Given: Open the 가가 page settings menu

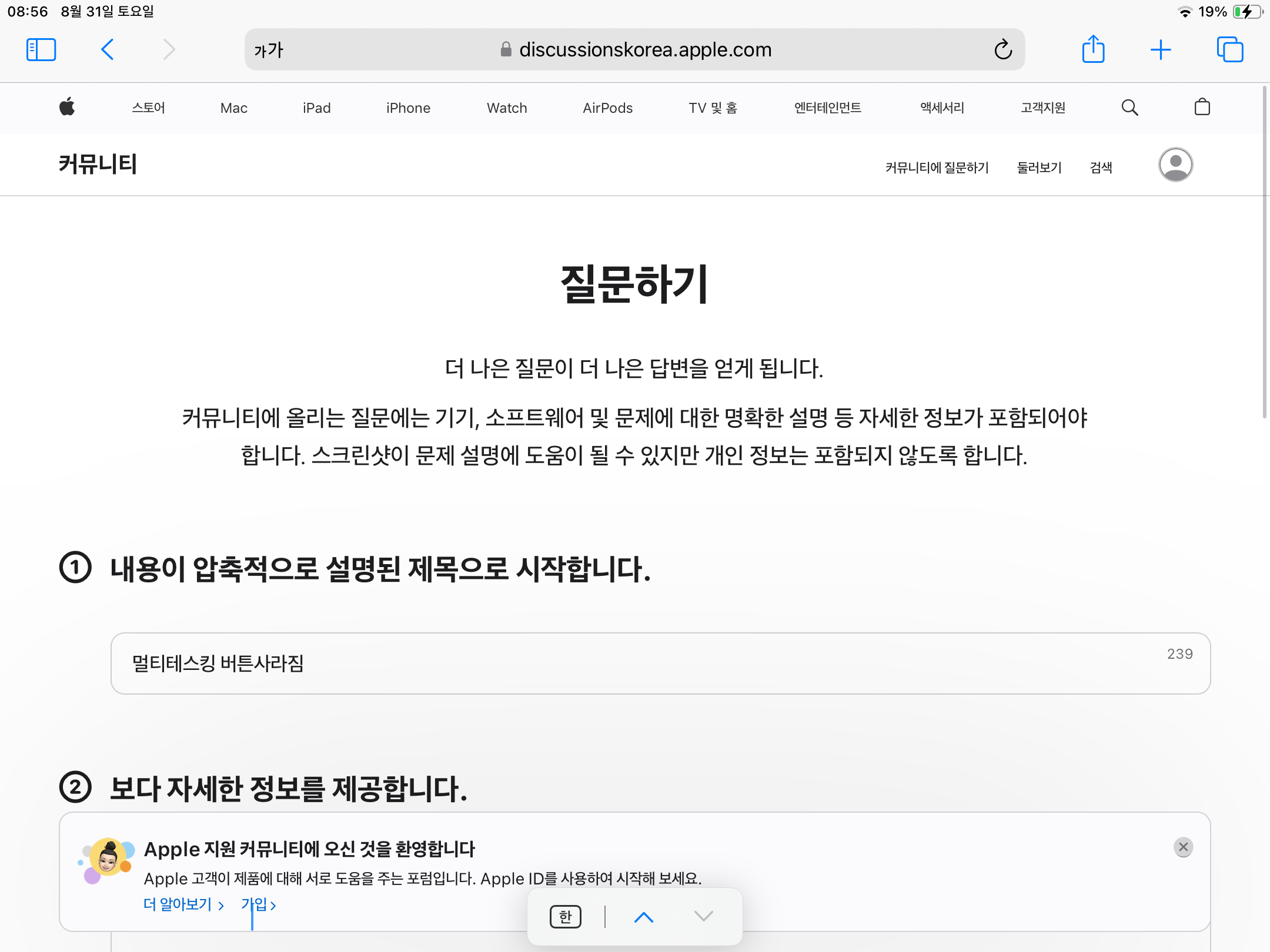Looking at the screenshot, I should (x=269, y=50).
